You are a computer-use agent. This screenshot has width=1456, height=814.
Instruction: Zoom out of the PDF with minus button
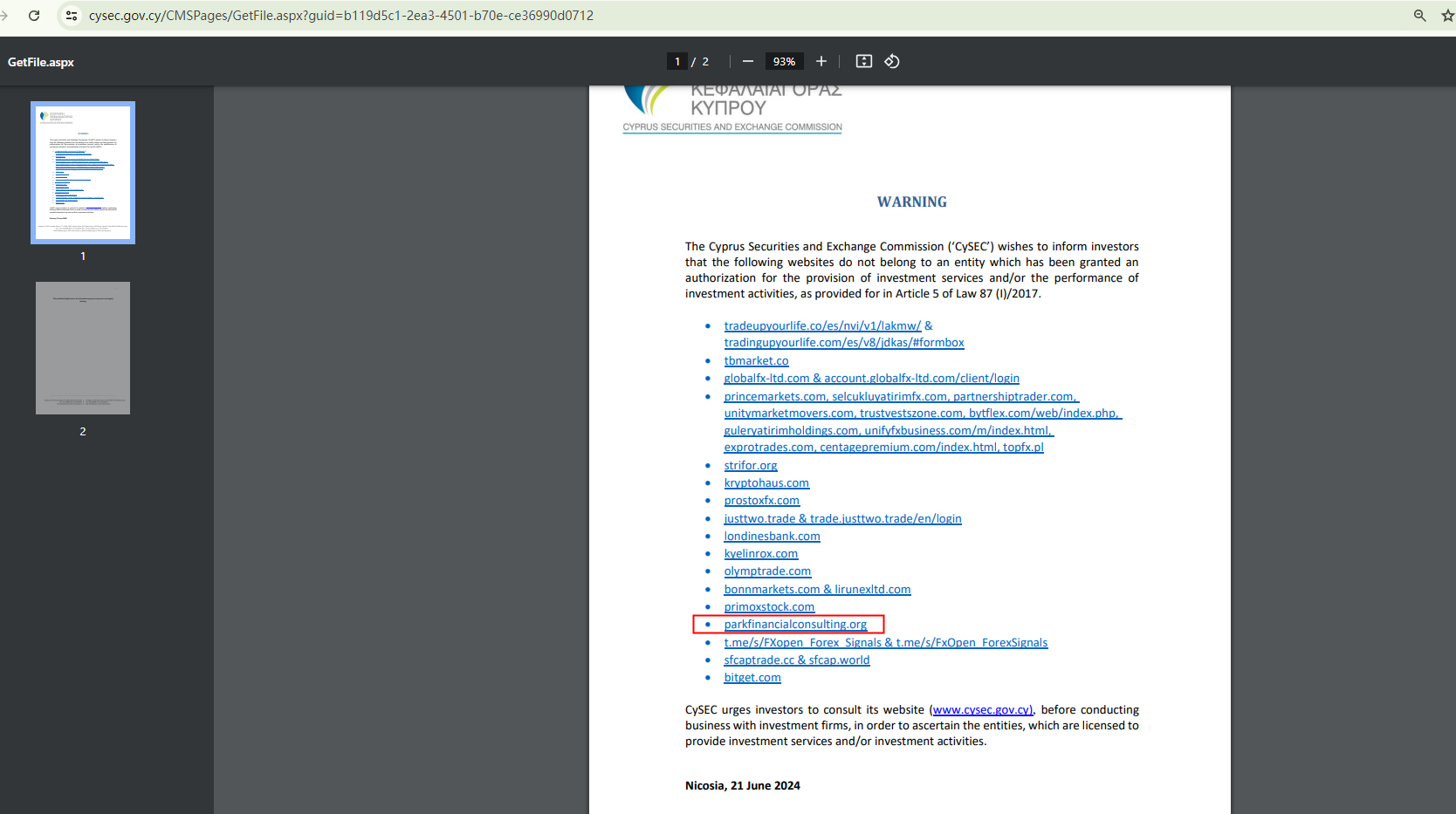coord(748,61)
